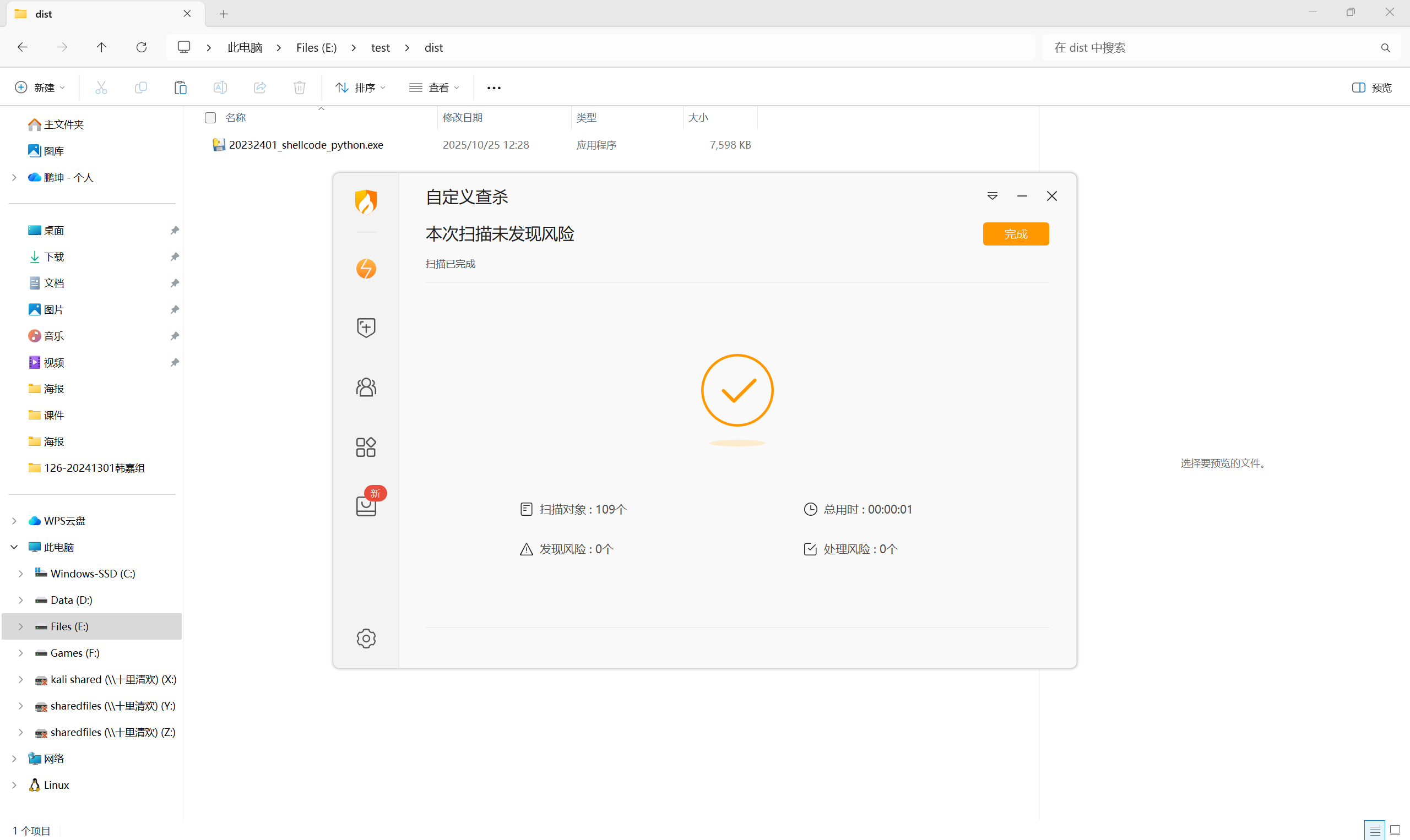
Task: Toggle the 预览 preview pane button
Action: click(x=1371, y=88)
